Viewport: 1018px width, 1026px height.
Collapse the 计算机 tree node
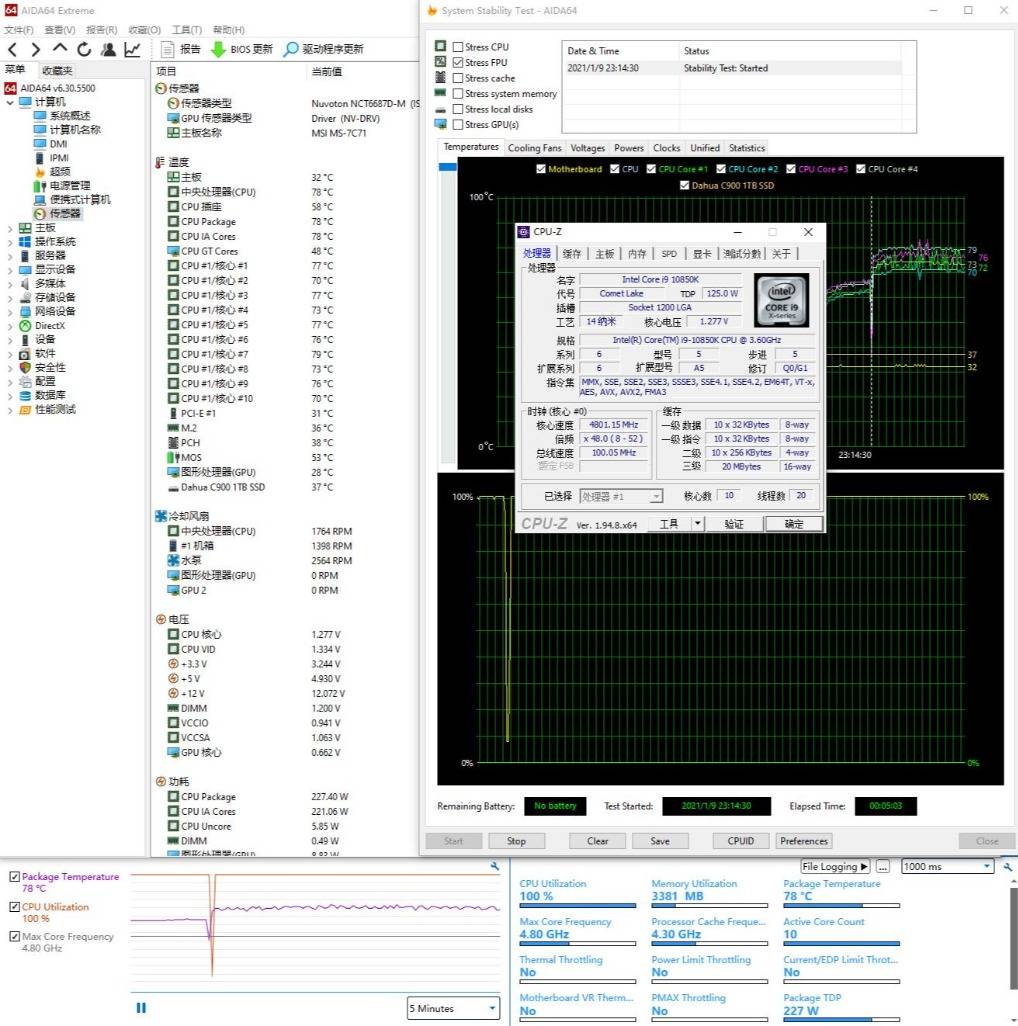point(10,102)
